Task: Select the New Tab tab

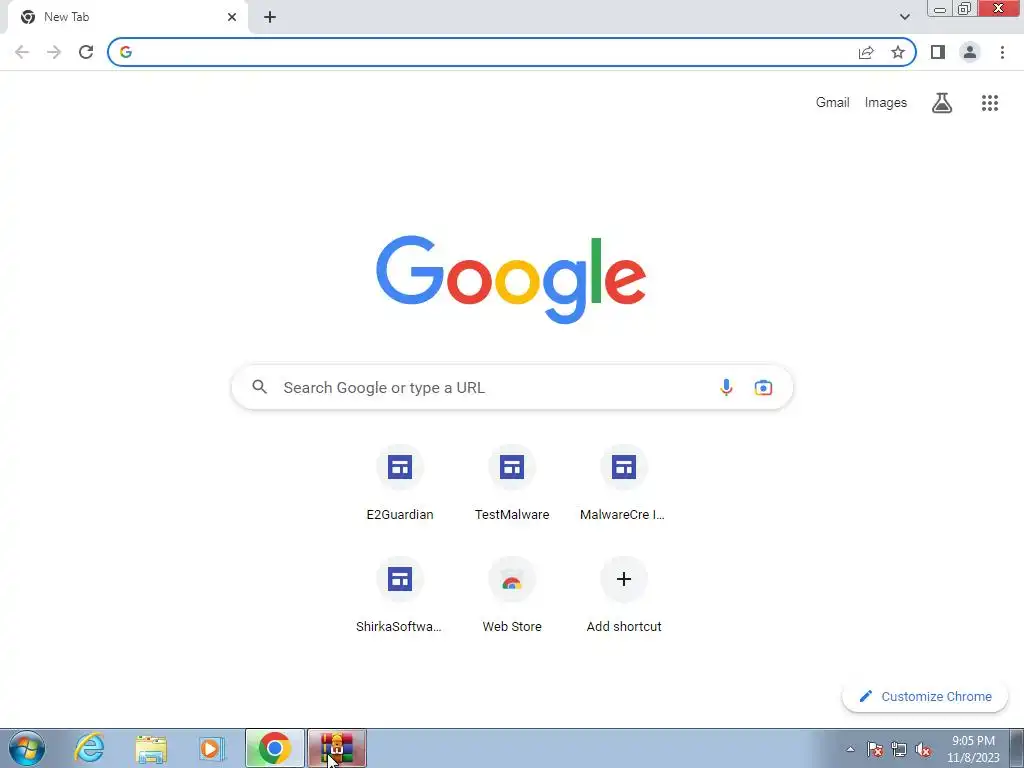Action: tap(127, 17)
